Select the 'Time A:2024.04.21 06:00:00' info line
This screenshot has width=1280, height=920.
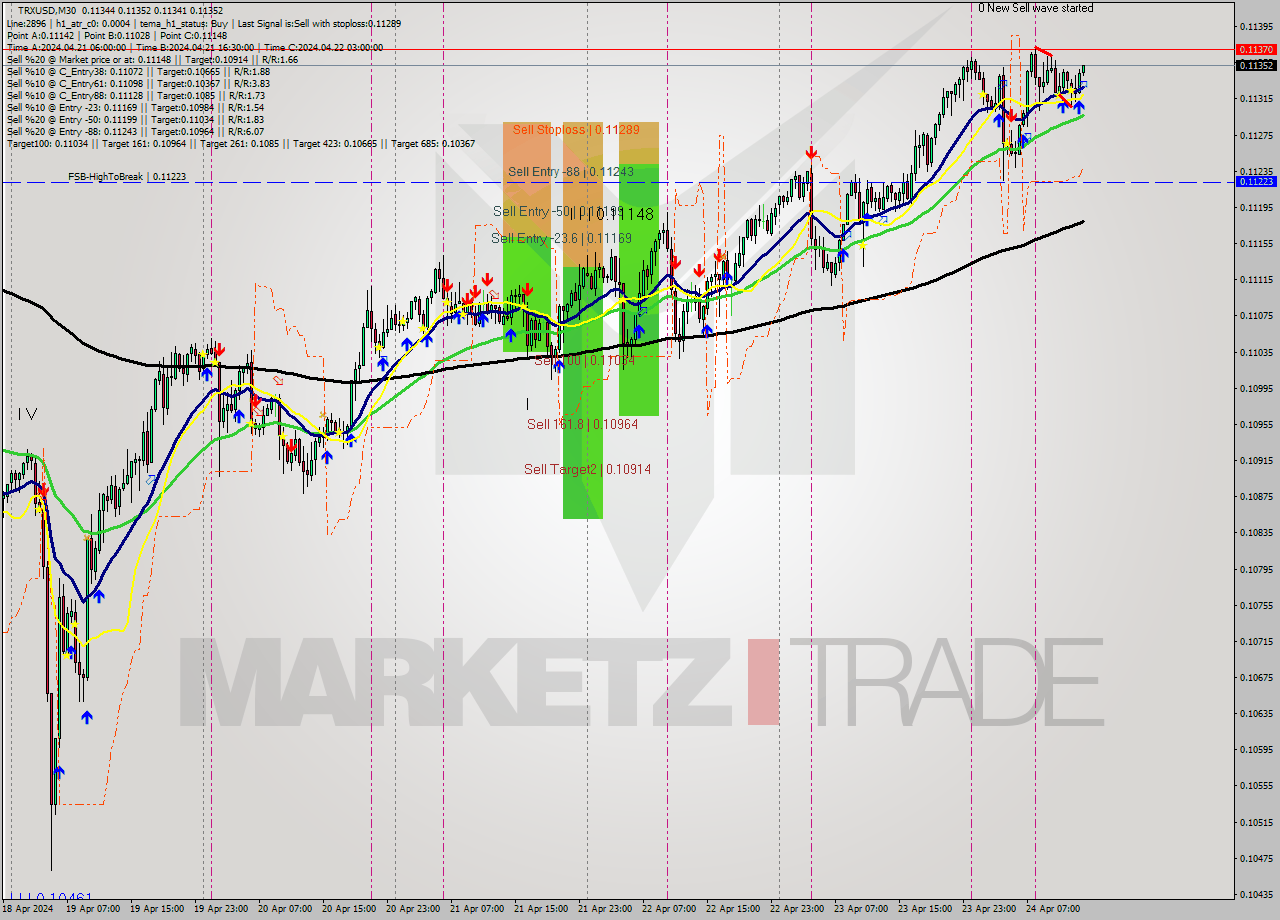194,47
